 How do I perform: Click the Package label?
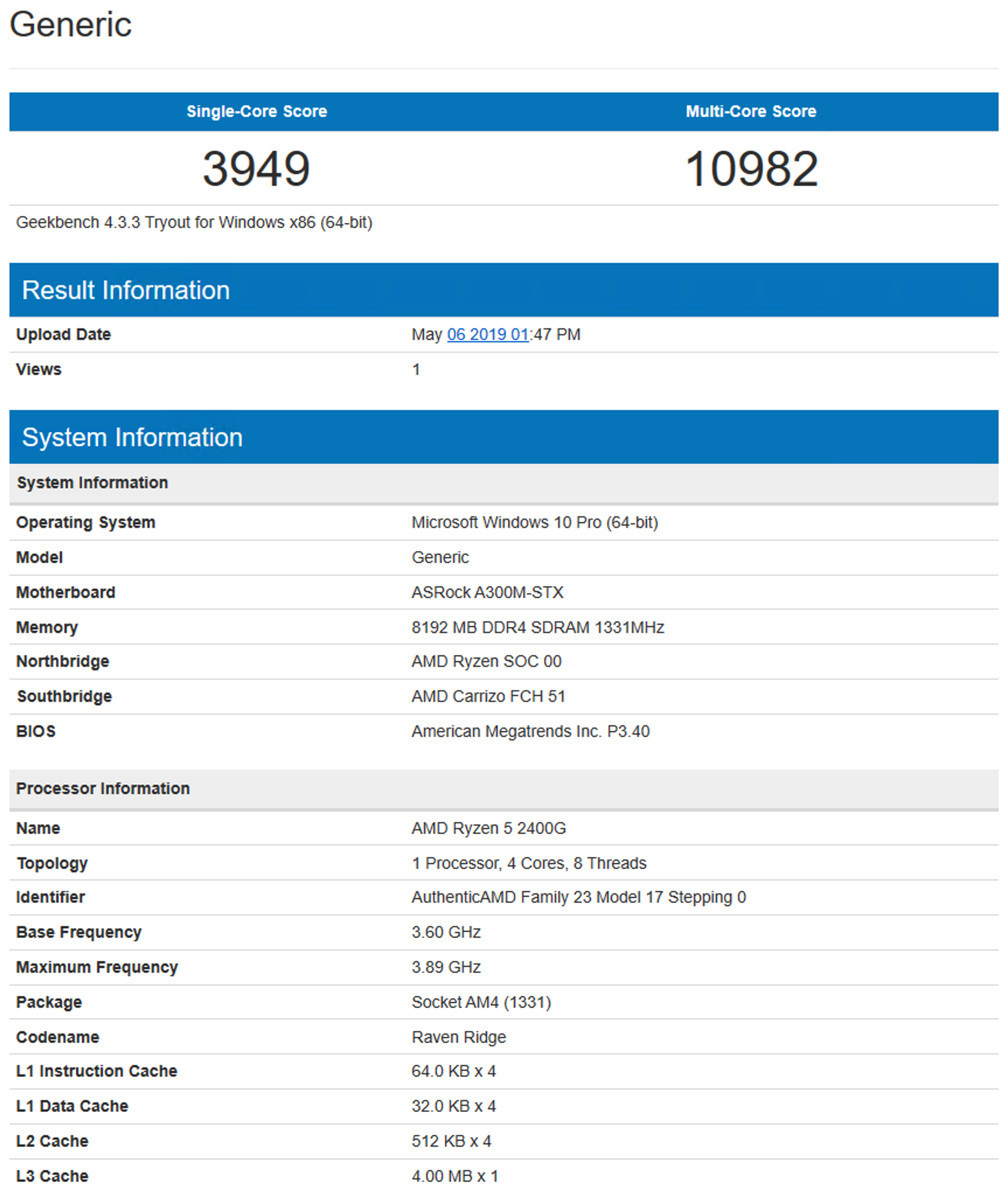[x=49, y=1003]
